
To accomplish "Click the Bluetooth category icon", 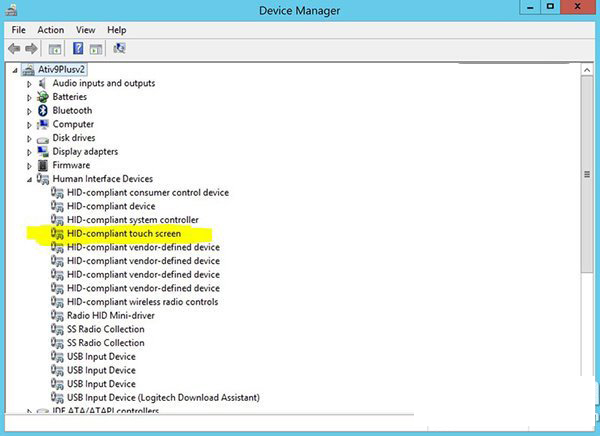I will click(x=43, y=111).
